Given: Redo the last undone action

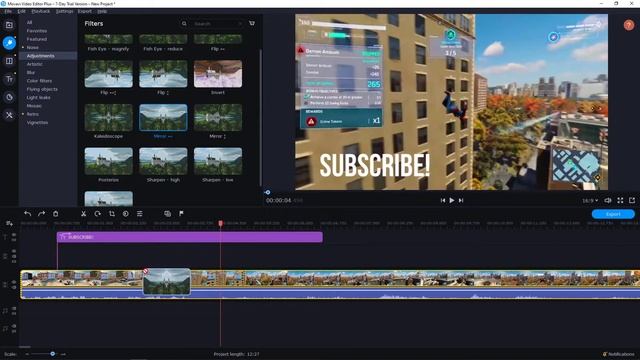Looking at the screenshot, I should click(41, 213).
